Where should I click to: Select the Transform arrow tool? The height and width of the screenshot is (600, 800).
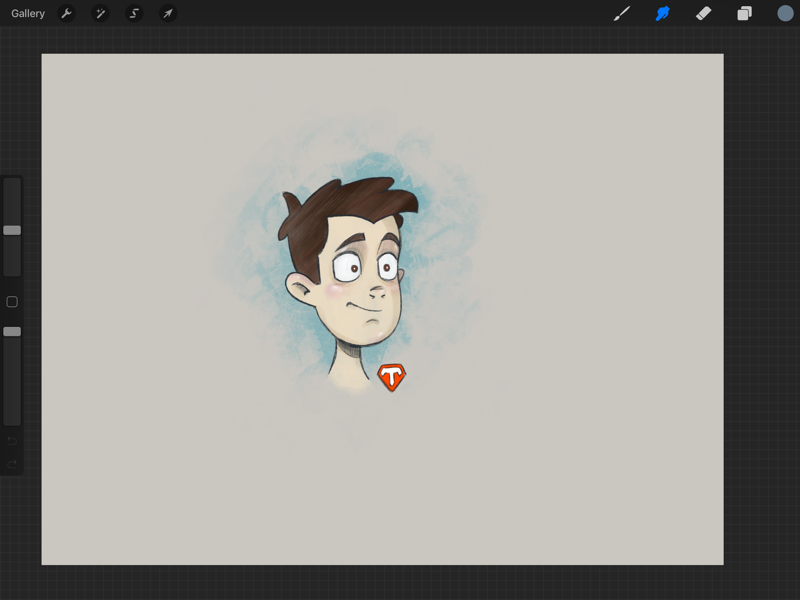(167, 14)
